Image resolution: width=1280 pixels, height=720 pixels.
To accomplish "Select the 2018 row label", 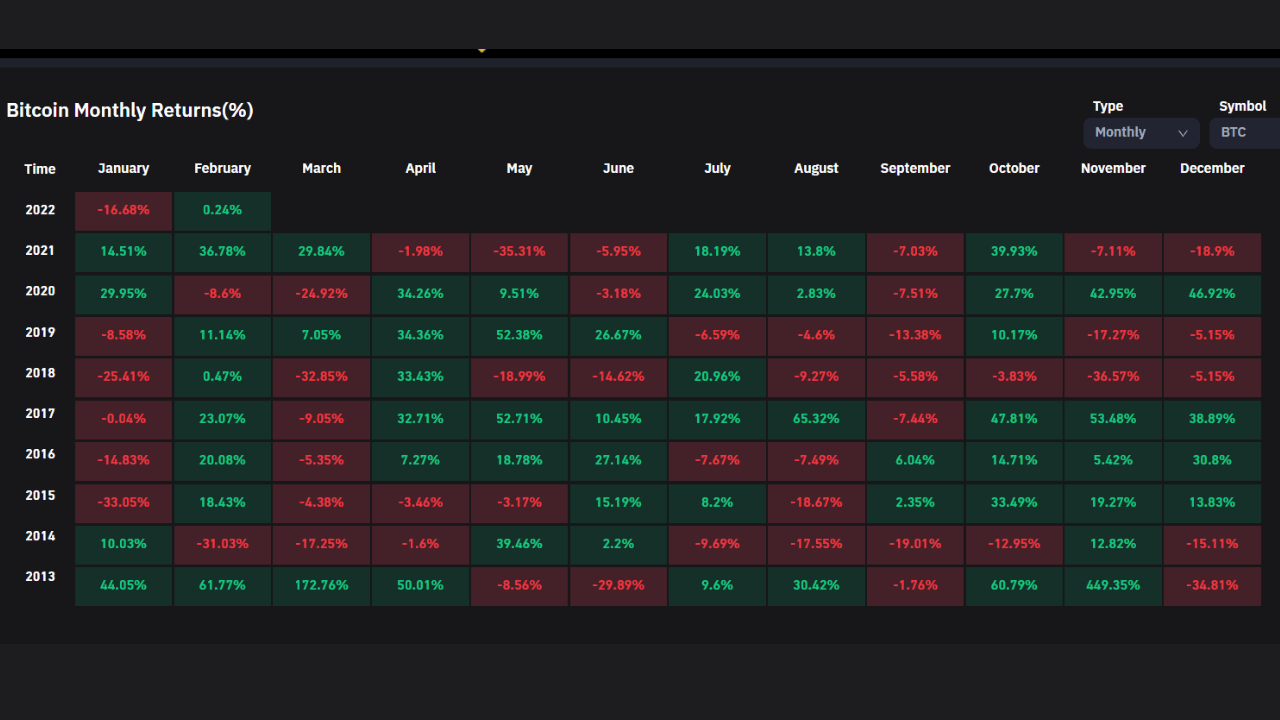I will (x=40, y=373).
